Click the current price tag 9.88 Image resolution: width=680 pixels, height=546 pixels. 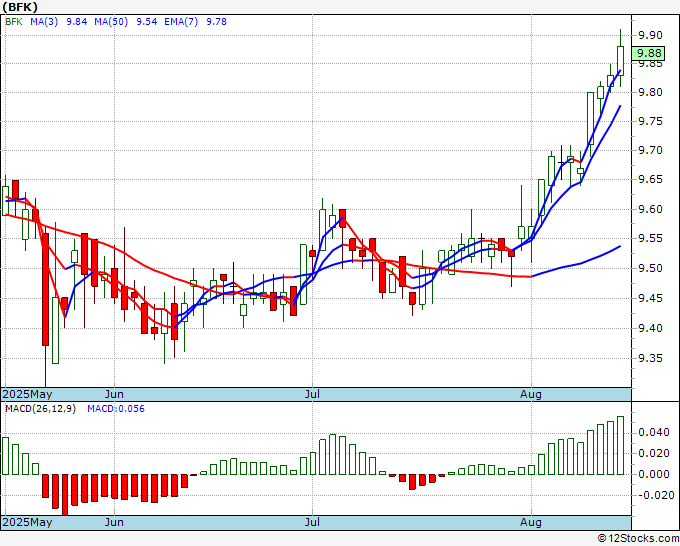click(x=648, y=53)
